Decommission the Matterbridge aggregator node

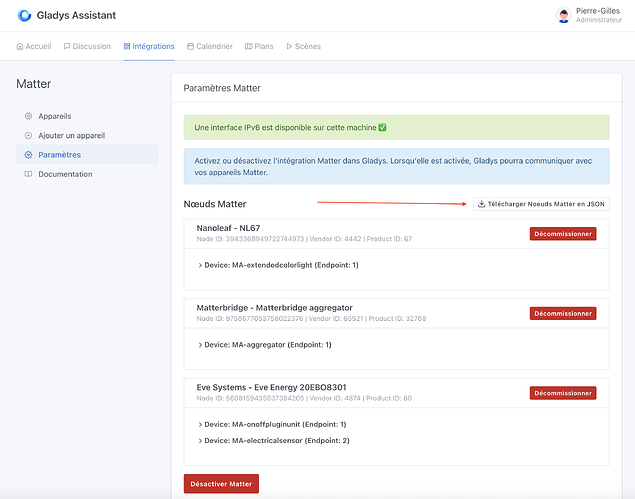tap(562, 313)
